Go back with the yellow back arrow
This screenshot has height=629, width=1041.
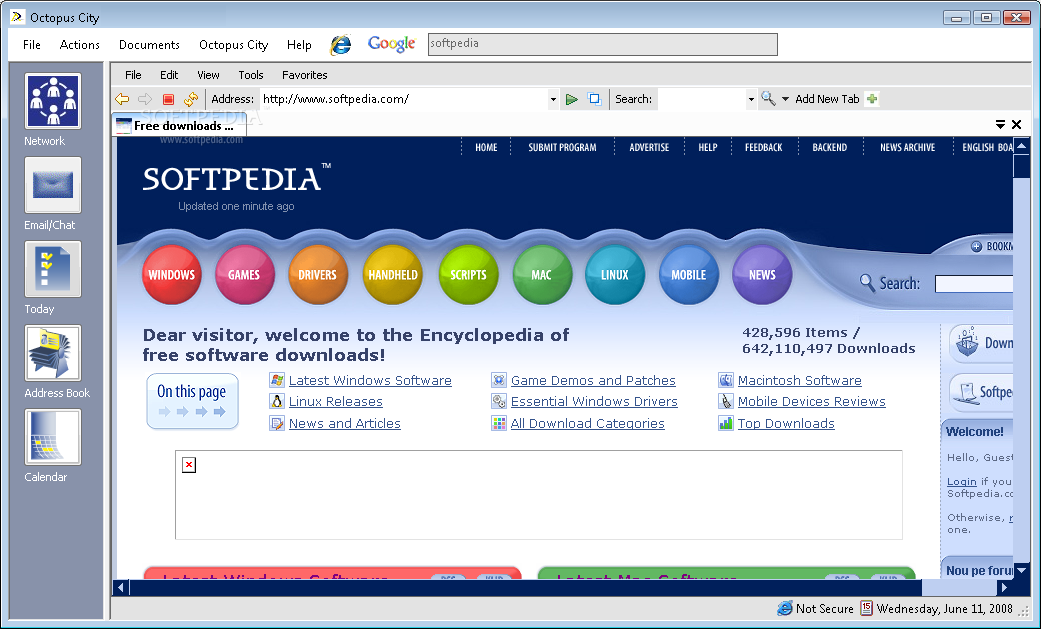click(122, 99)
